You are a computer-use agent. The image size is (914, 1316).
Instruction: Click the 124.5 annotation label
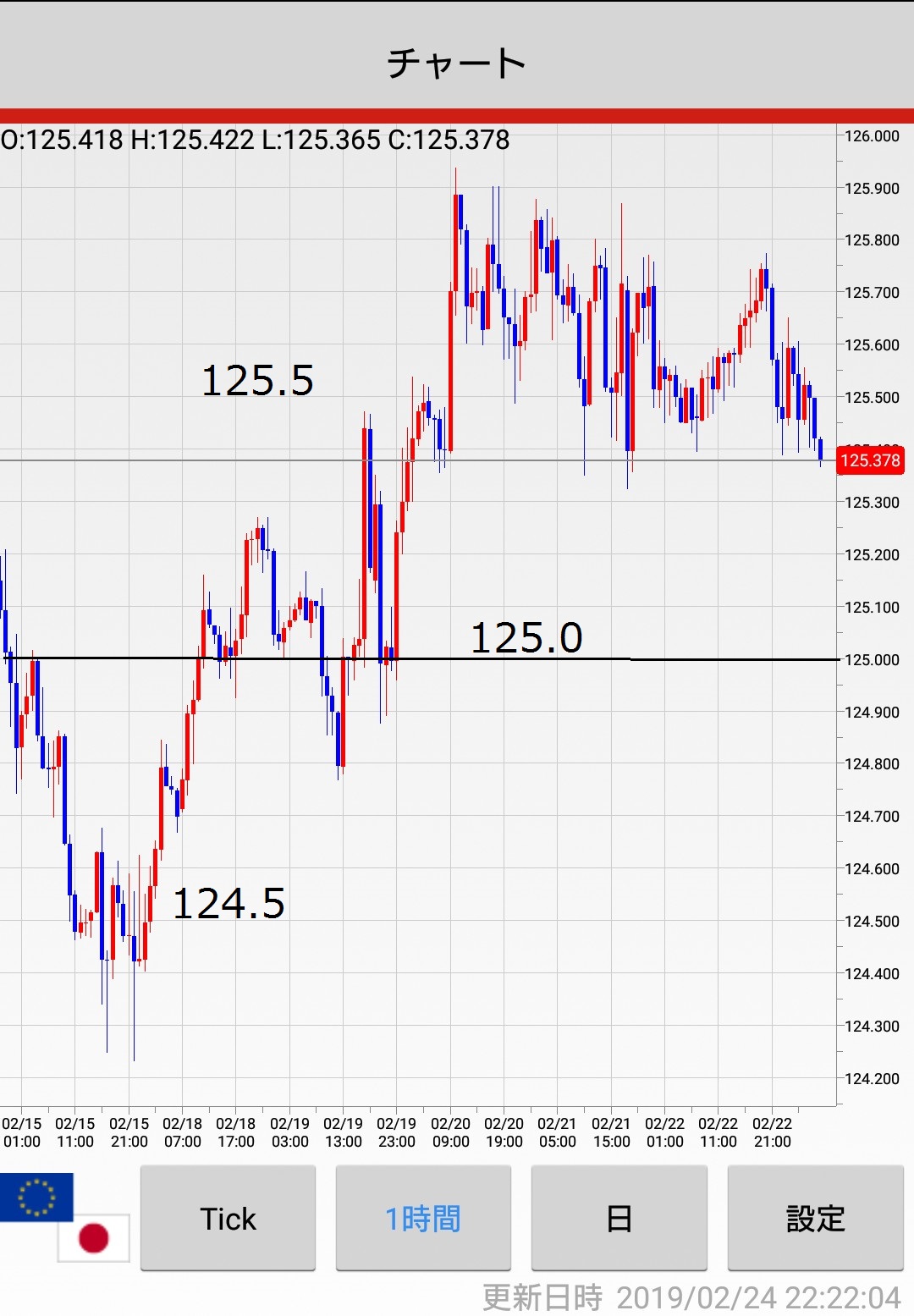tap(228, 903)
